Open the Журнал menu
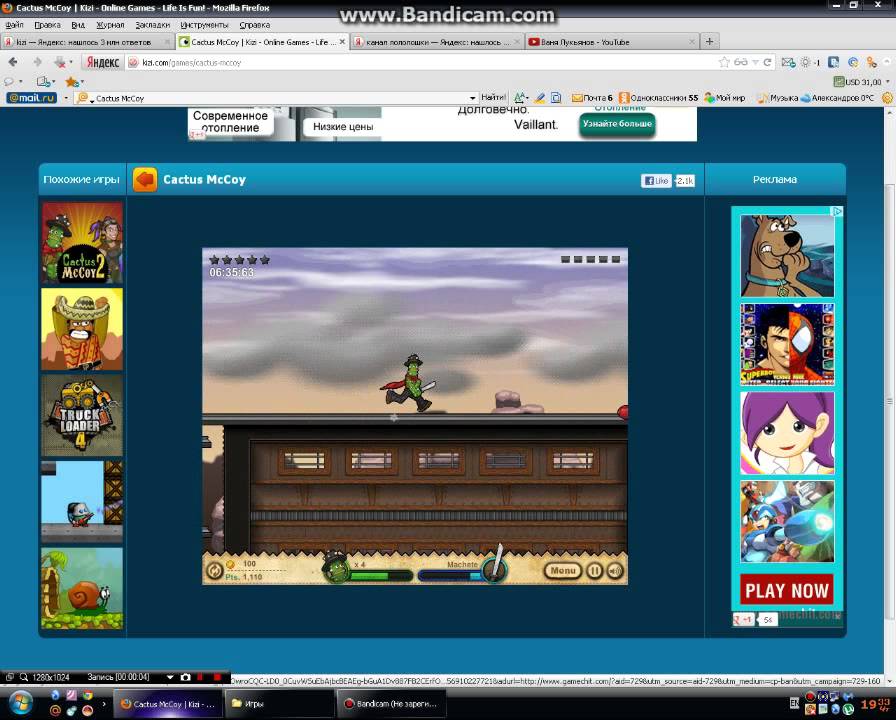The width and height of the screenshot is (896, 720). 110,25
